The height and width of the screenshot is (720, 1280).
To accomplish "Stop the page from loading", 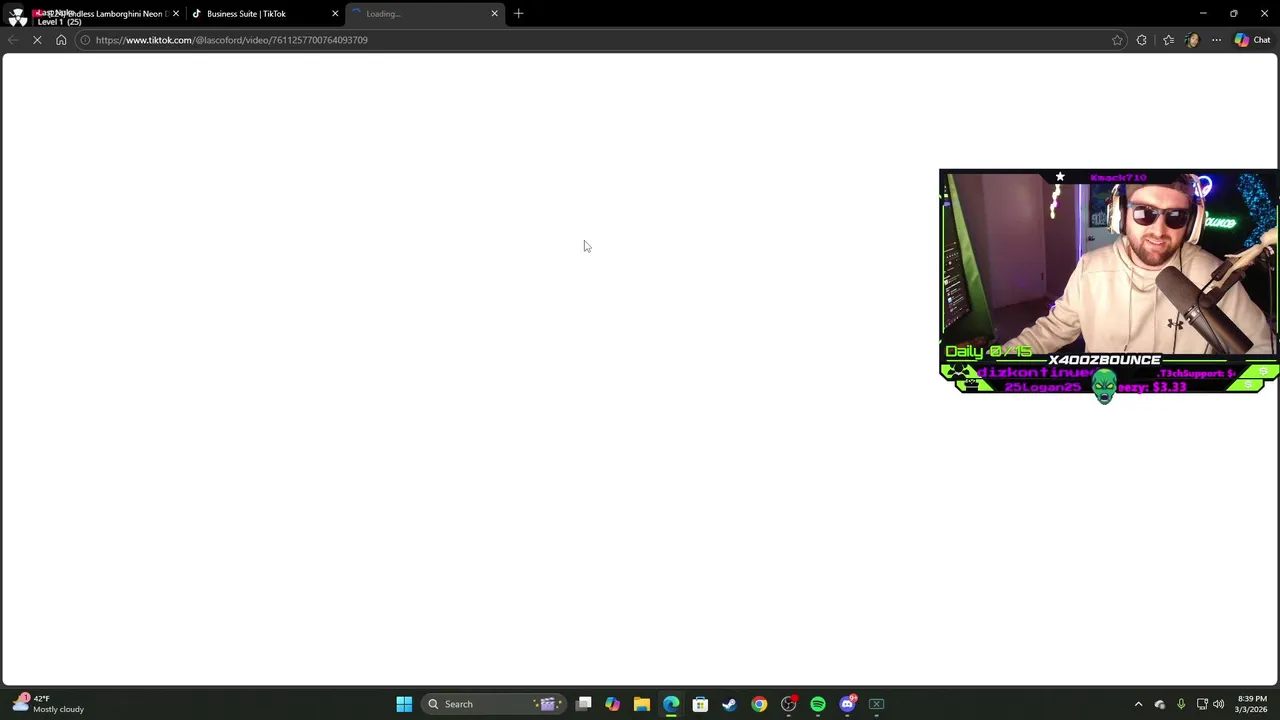I will tap(37, 40).
